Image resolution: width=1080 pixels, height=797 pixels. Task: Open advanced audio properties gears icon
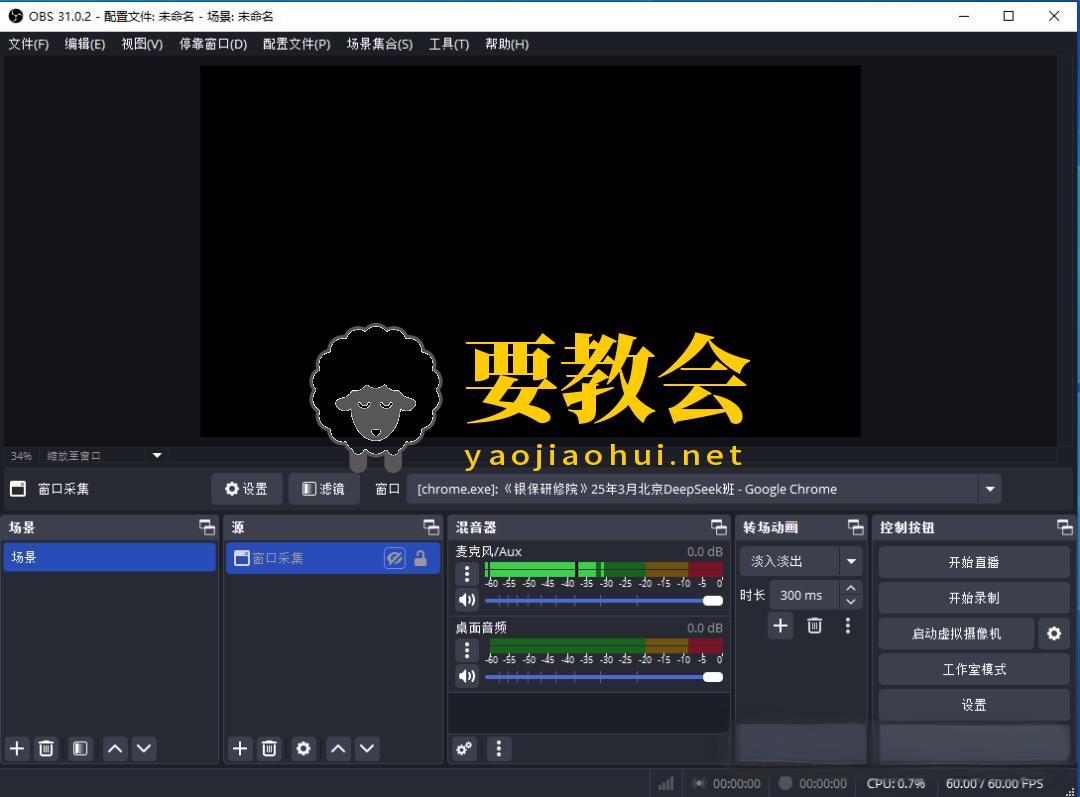464,749
